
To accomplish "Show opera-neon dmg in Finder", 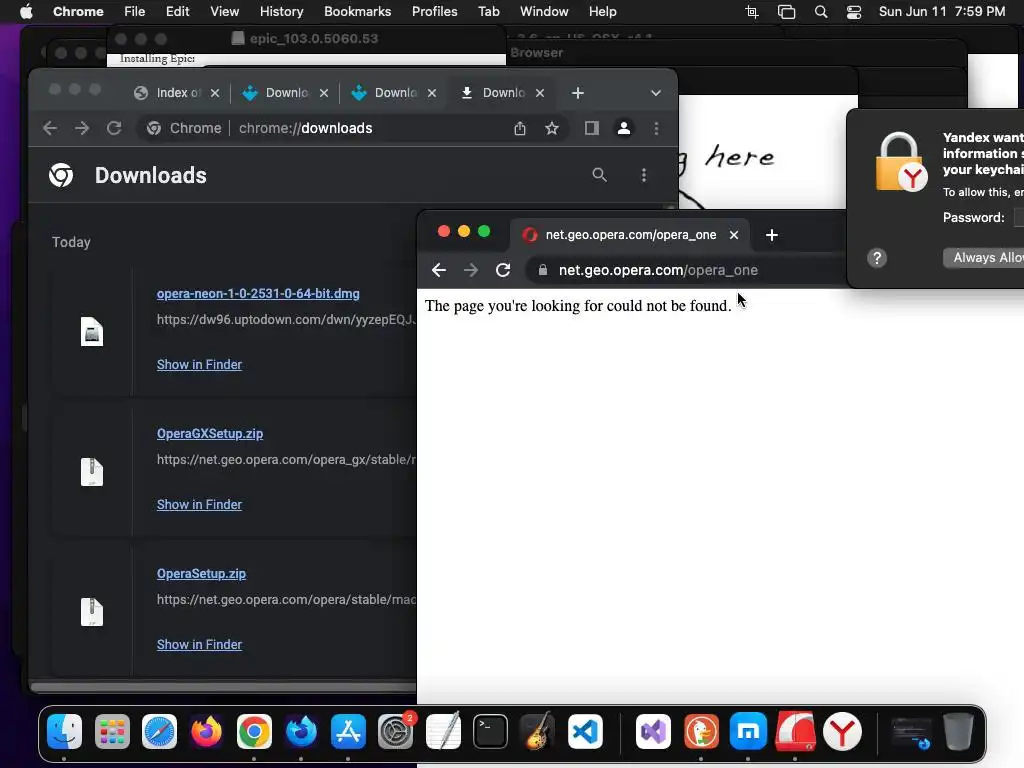I will (199, 364).
